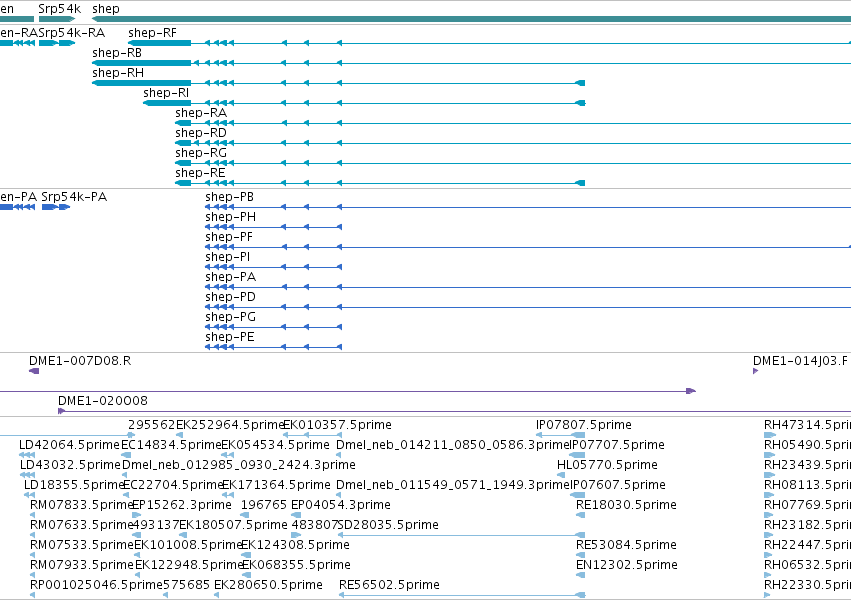851x600 pixels.
Task: Select the EK124308.5prime EST label
Action: click(x=295, y=545)
